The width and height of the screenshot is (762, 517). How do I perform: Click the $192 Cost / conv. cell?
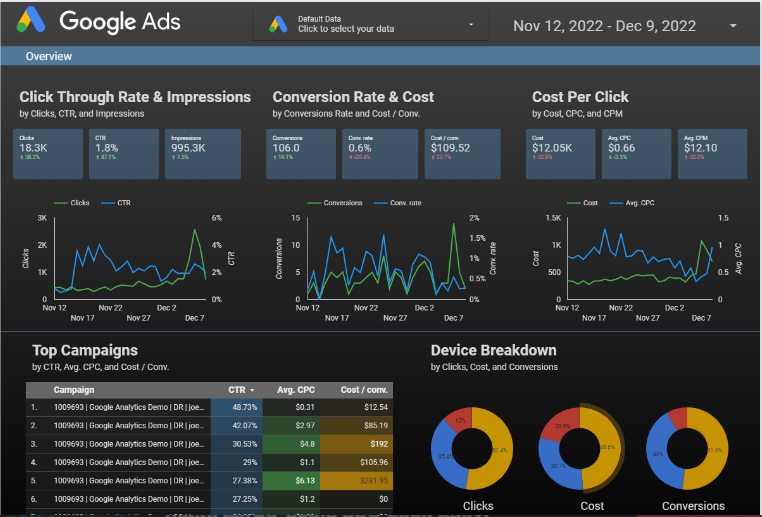pos(356,444)
